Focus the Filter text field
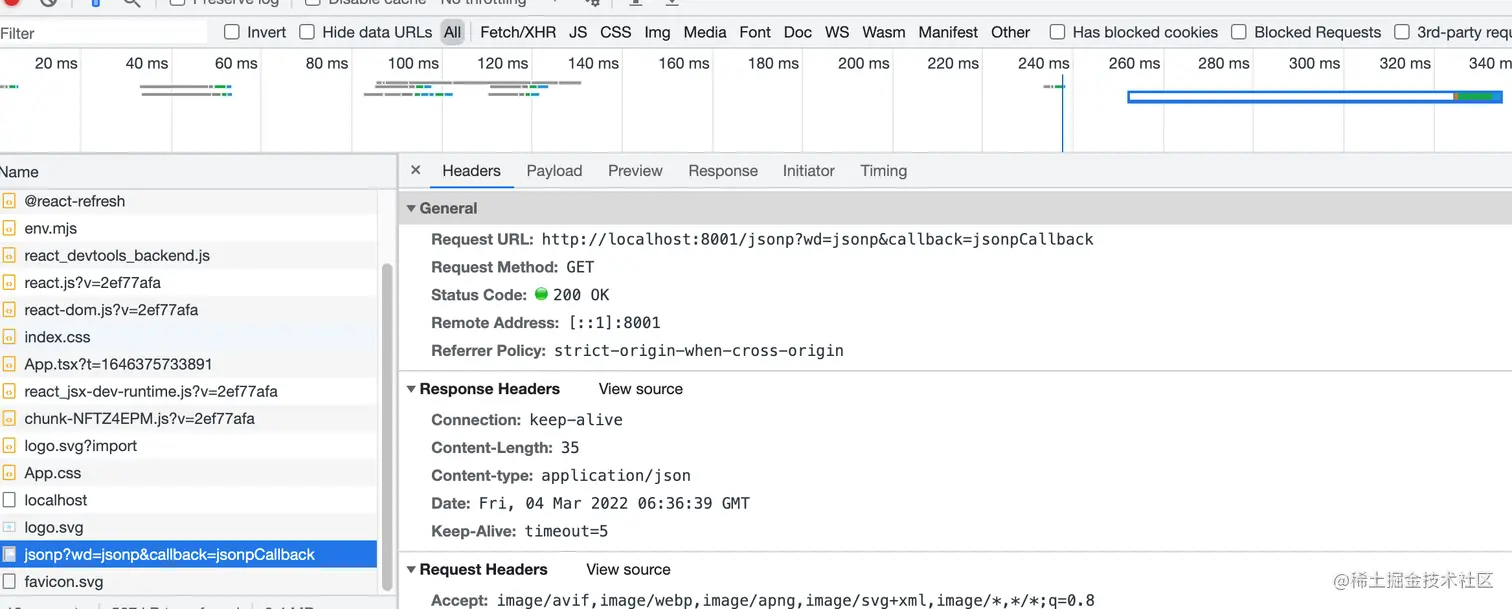 pos(104,33)
